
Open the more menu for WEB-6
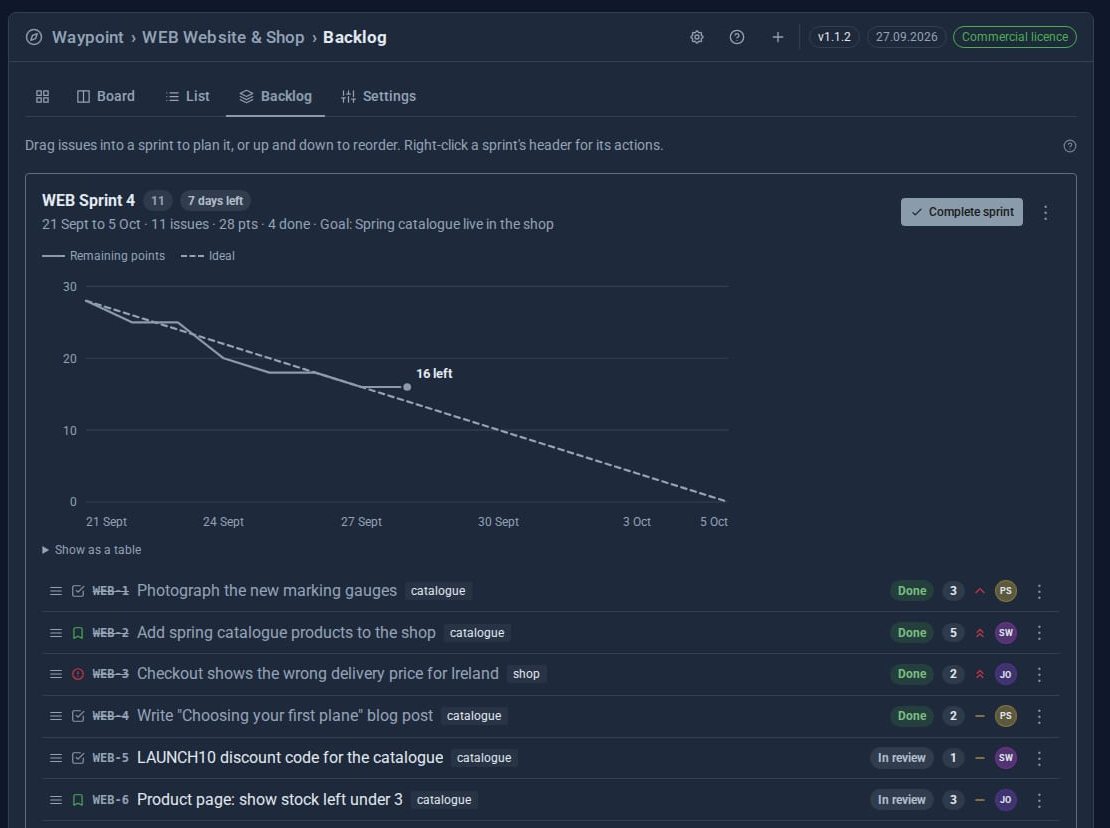pos(1039,800)
